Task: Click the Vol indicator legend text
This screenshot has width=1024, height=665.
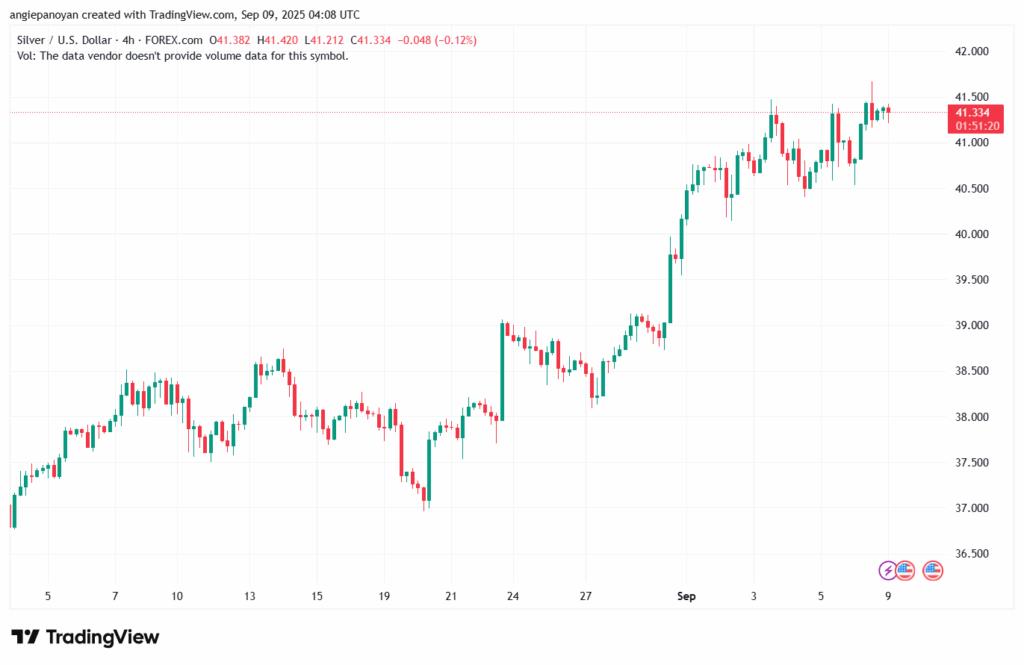Action: [x=183, y=56]
